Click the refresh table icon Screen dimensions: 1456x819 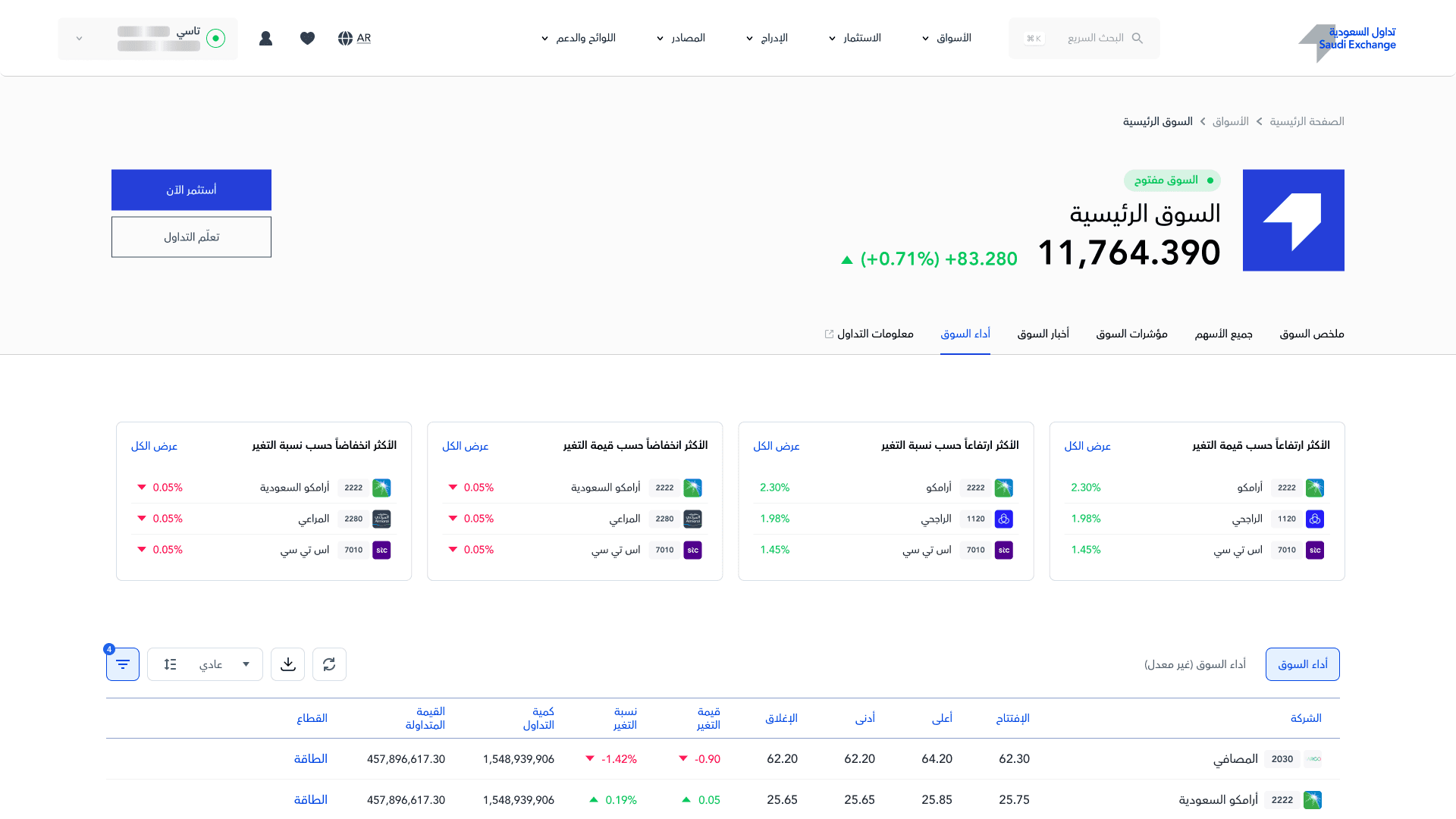(x=329, y=664)
